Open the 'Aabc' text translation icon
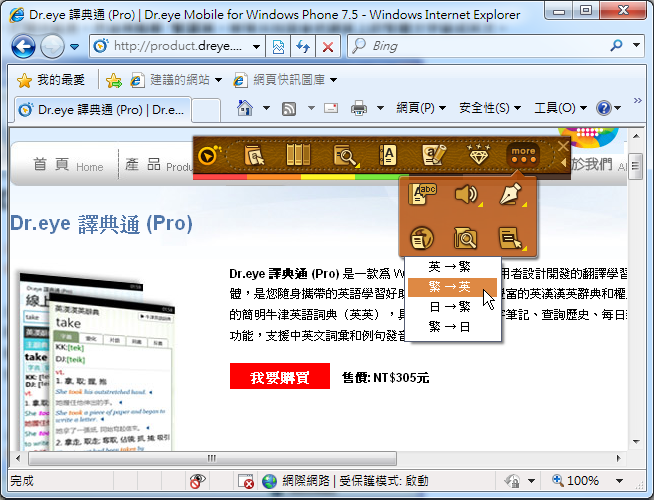654x500 pixels. [422, 194]
